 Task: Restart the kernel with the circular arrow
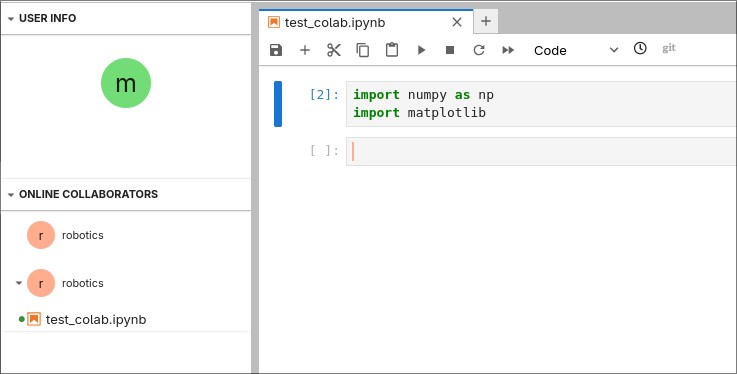pyautogui.click(x=479, y=50)
